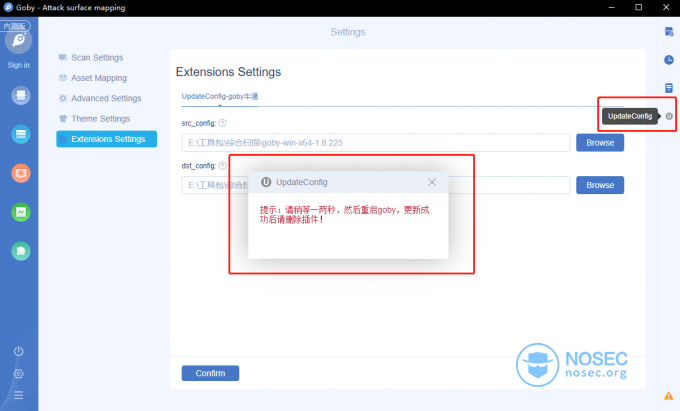Maximize the Goby window
Image resolution: width=680 pixels, height=411 pixels.
pos(639,7)
